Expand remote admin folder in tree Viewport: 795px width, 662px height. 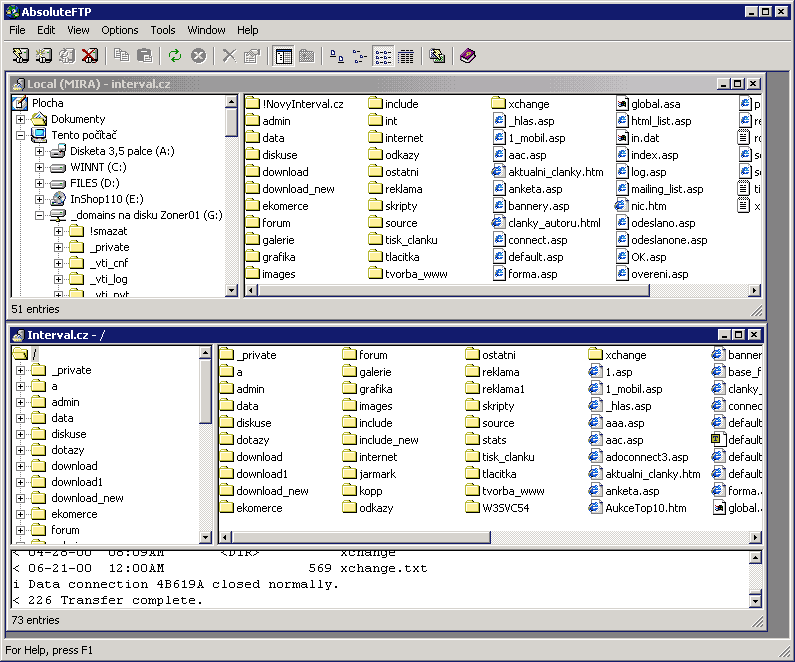[x=20, y=402]
